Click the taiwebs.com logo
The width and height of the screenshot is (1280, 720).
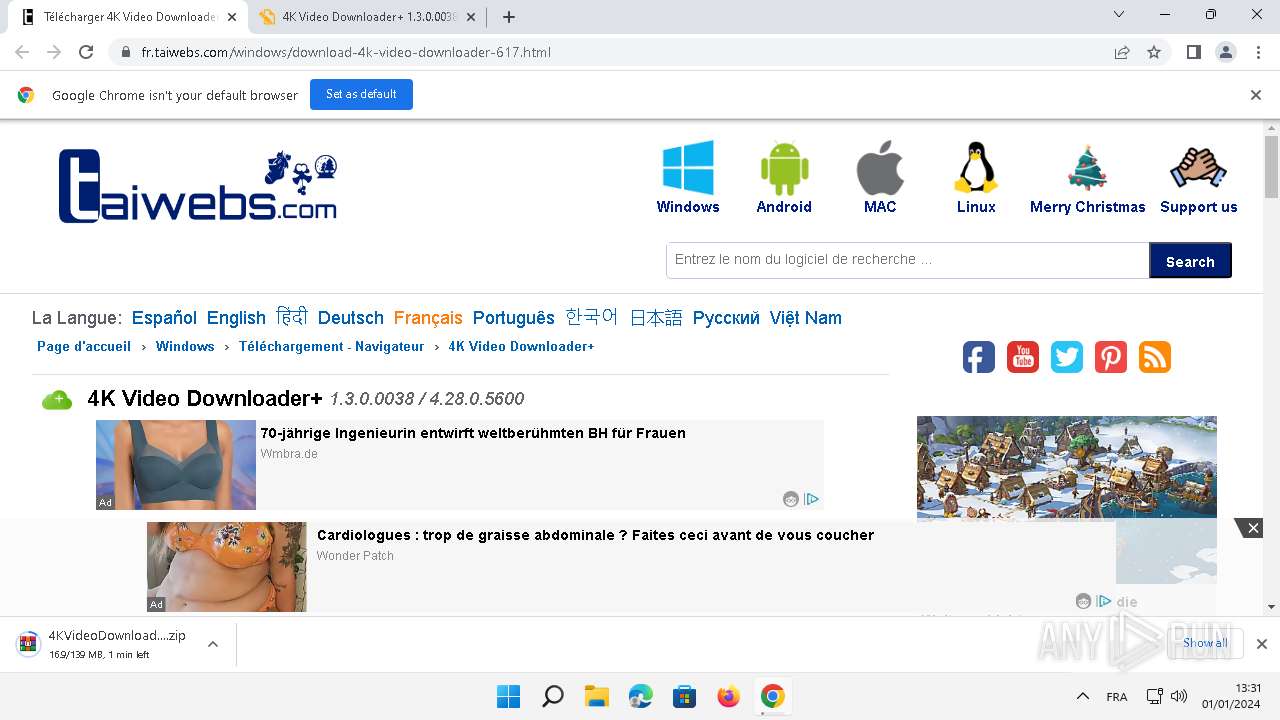coord(198,186)
